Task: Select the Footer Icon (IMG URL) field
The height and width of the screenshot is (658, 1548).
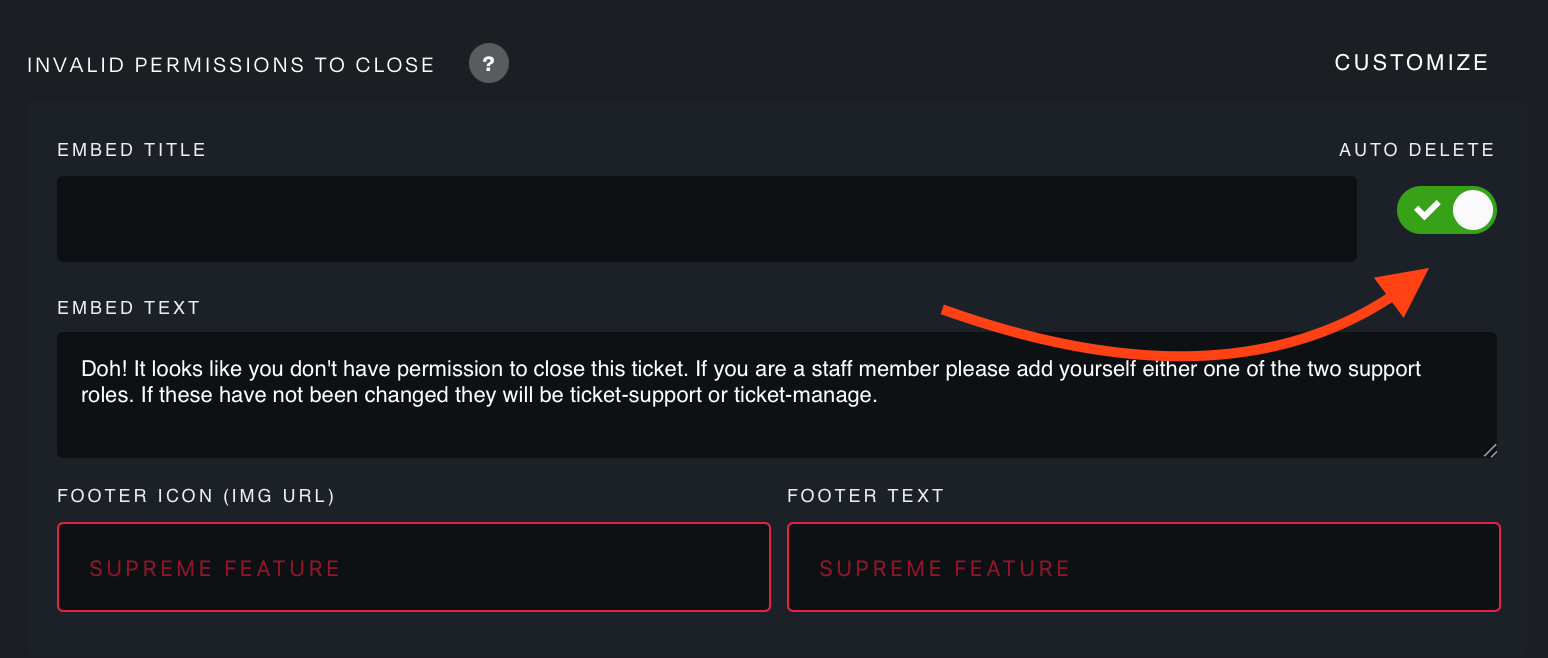Action: [414, 567]
